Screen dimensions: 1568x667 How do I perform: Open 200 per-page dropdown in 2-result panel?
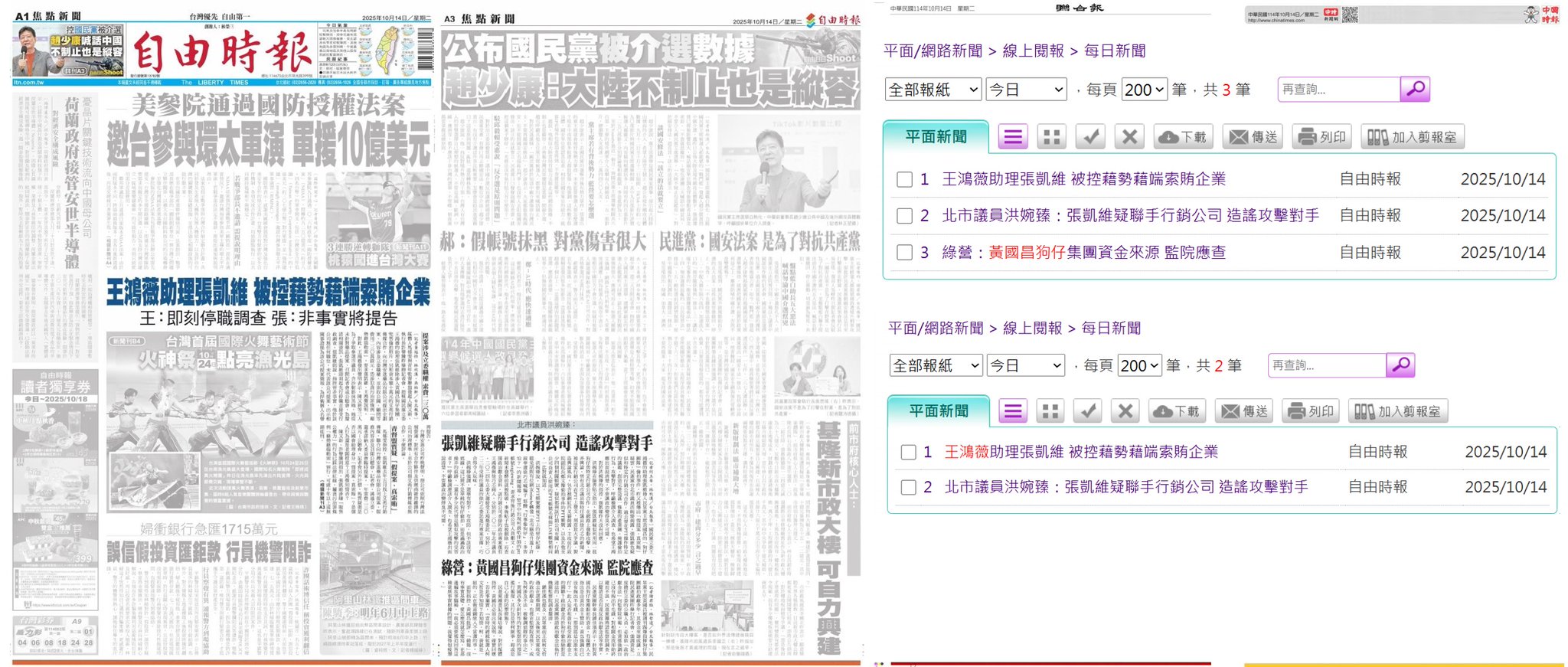tap(1140, 365)
